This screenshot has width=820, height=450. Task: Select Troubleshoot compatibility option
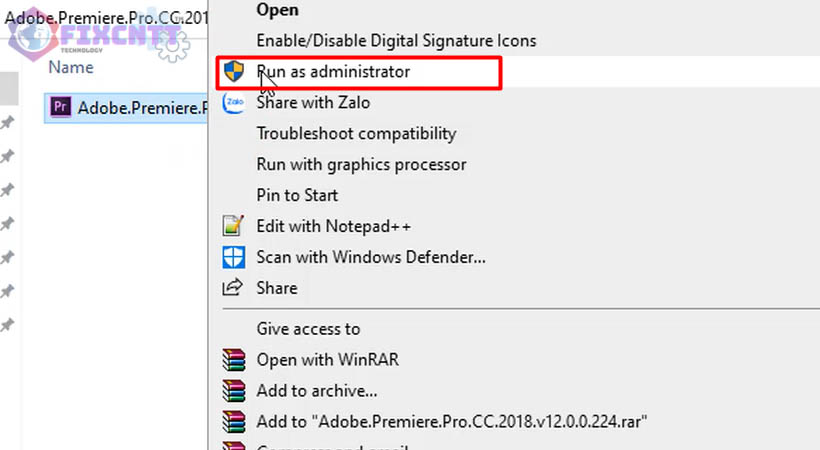click(356, 133)
